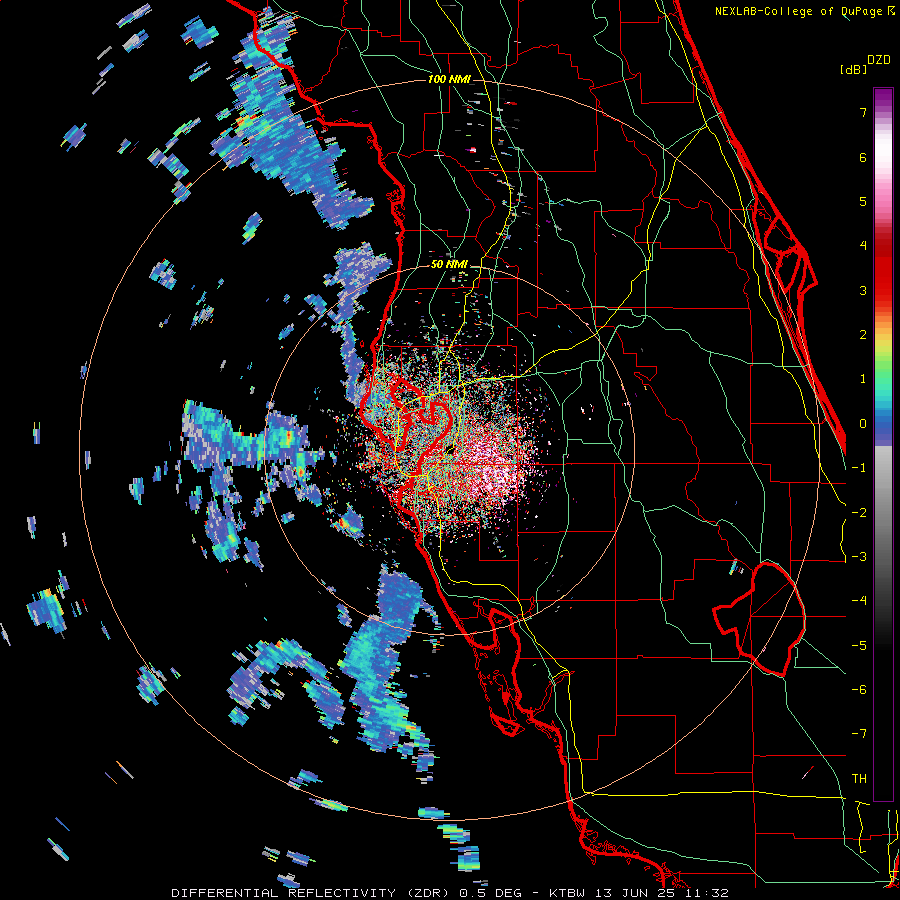Click the 3 value on color scale
This screenshot has width=900, height=900.
pos(863,290)
